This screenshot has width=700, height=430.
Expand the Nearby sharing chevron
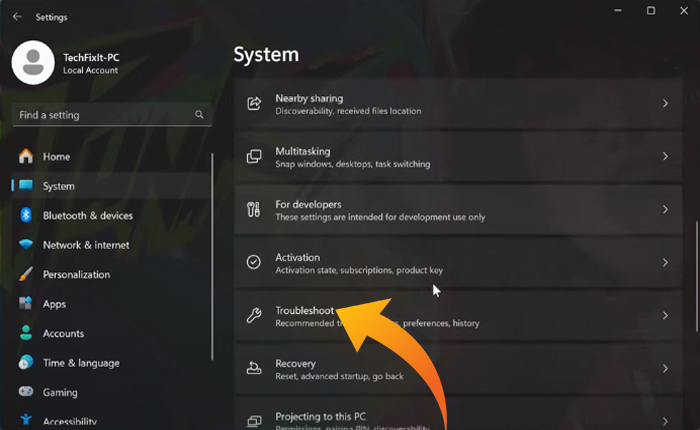coord(665,104)
